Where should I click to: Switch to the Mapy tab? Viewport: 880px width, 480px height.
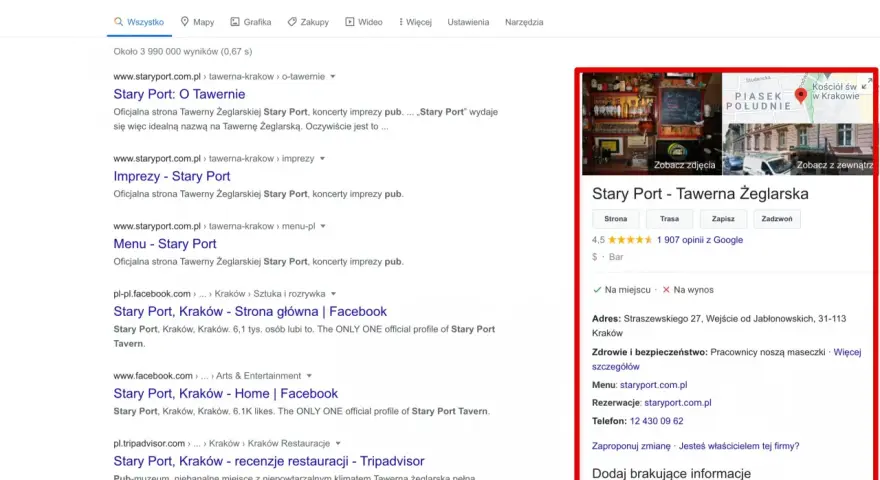coord(197,22)
